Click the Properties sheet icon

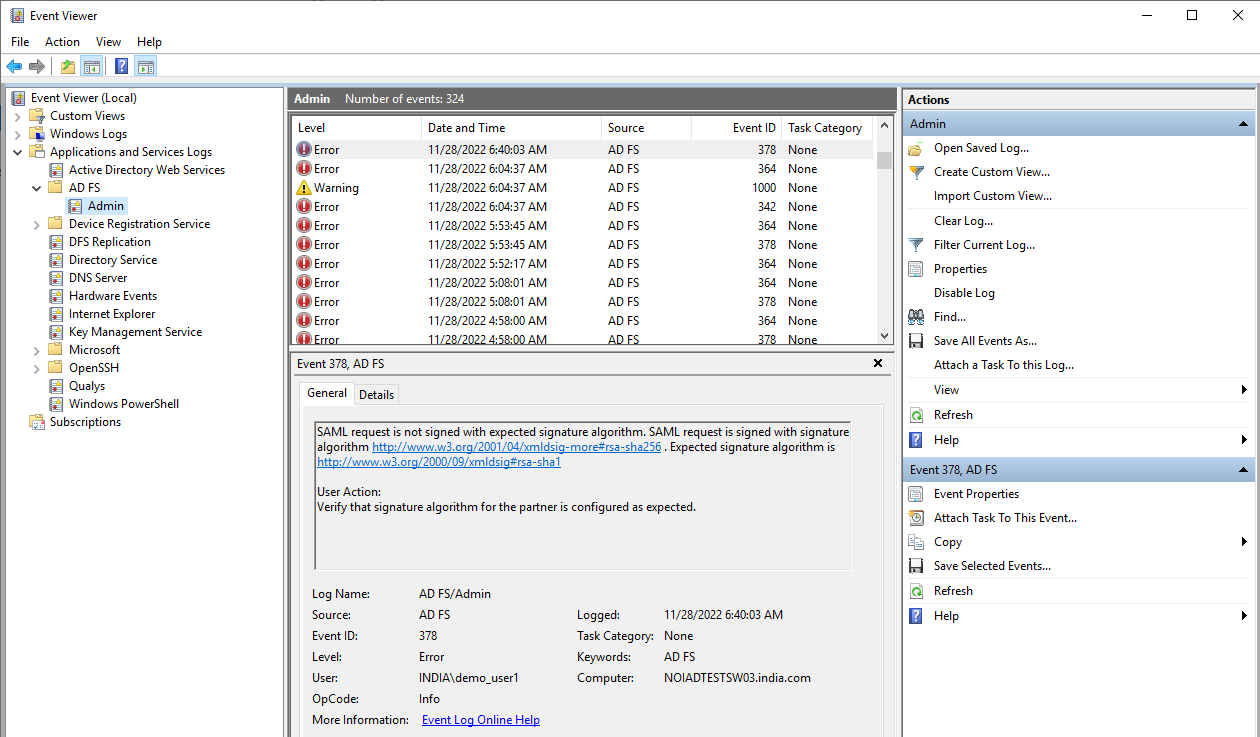(916, 269)
